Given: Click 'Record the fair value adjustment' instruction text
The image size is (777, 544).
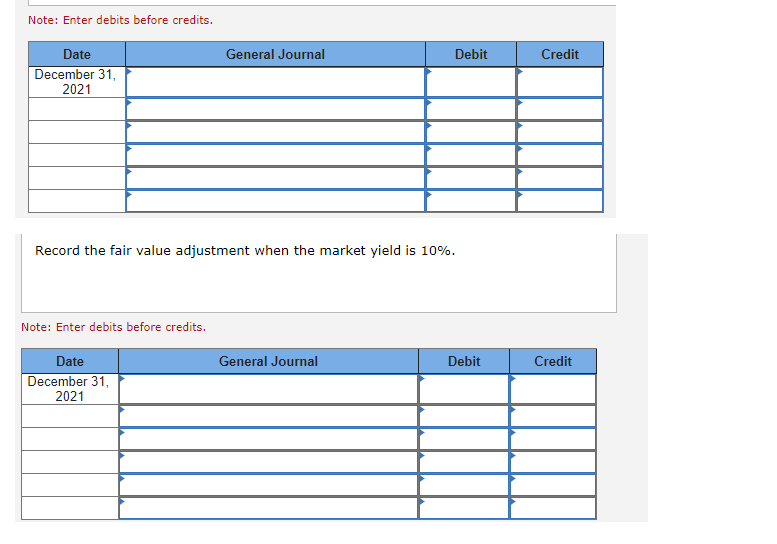Looking at the screenshot, I should pyautogui.click(x=245, y=251).
